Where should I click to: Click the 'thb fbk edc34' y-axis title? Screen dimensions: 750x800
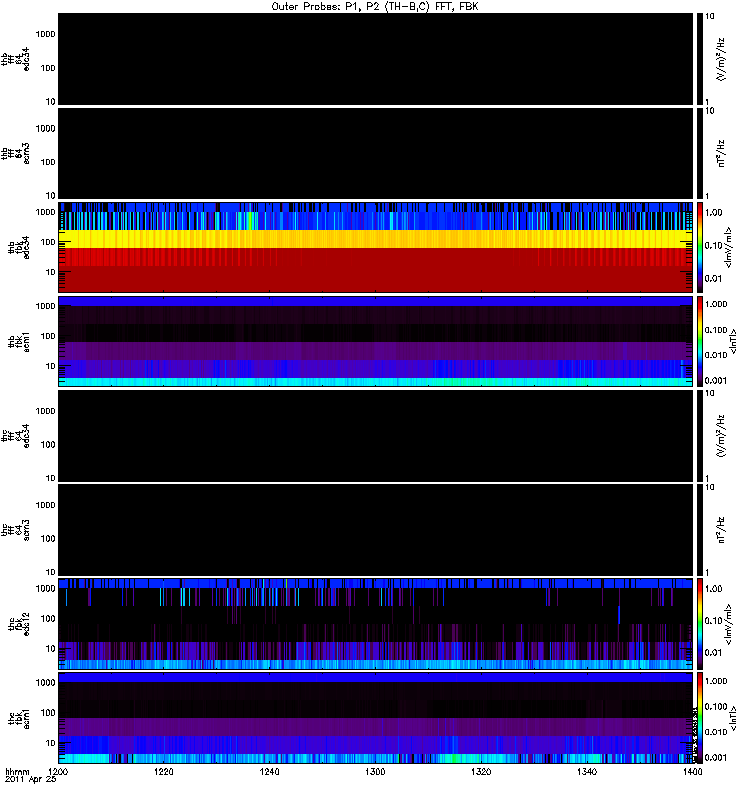click(x=19, y=247)
